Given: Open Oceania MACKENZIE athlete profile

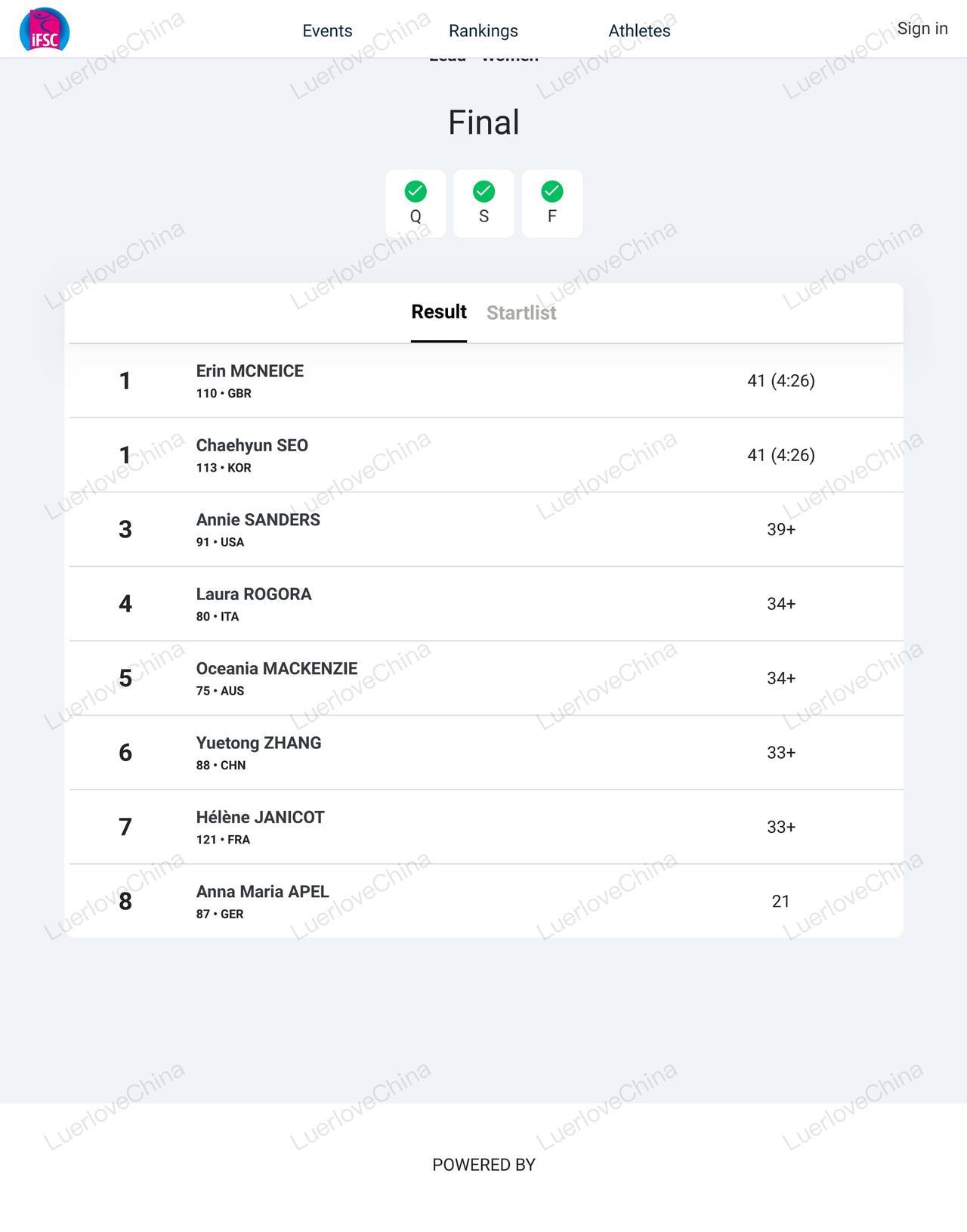Looking at the screenshot, I should [x=277, y=668].
